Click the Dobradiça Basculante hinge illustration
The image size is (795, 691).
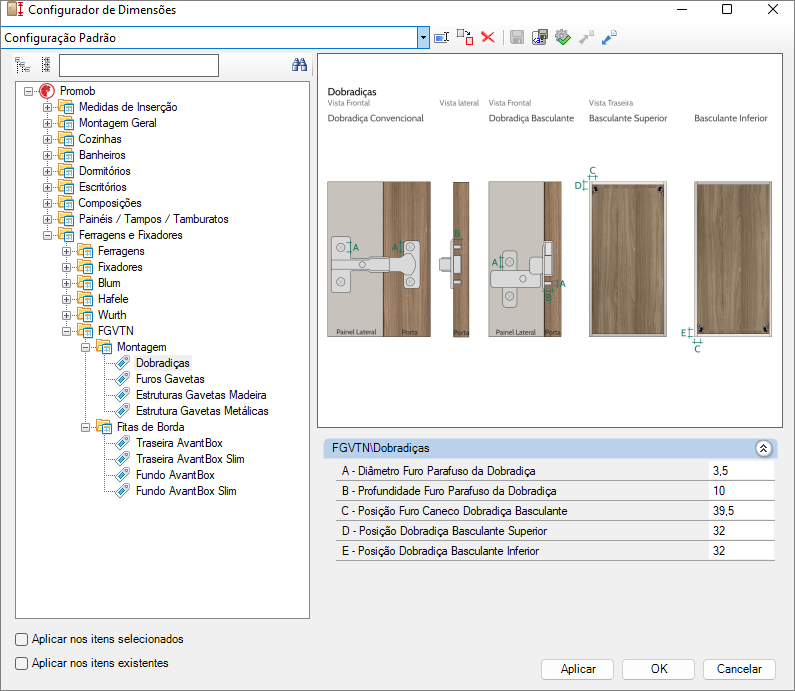pos(525,259)
